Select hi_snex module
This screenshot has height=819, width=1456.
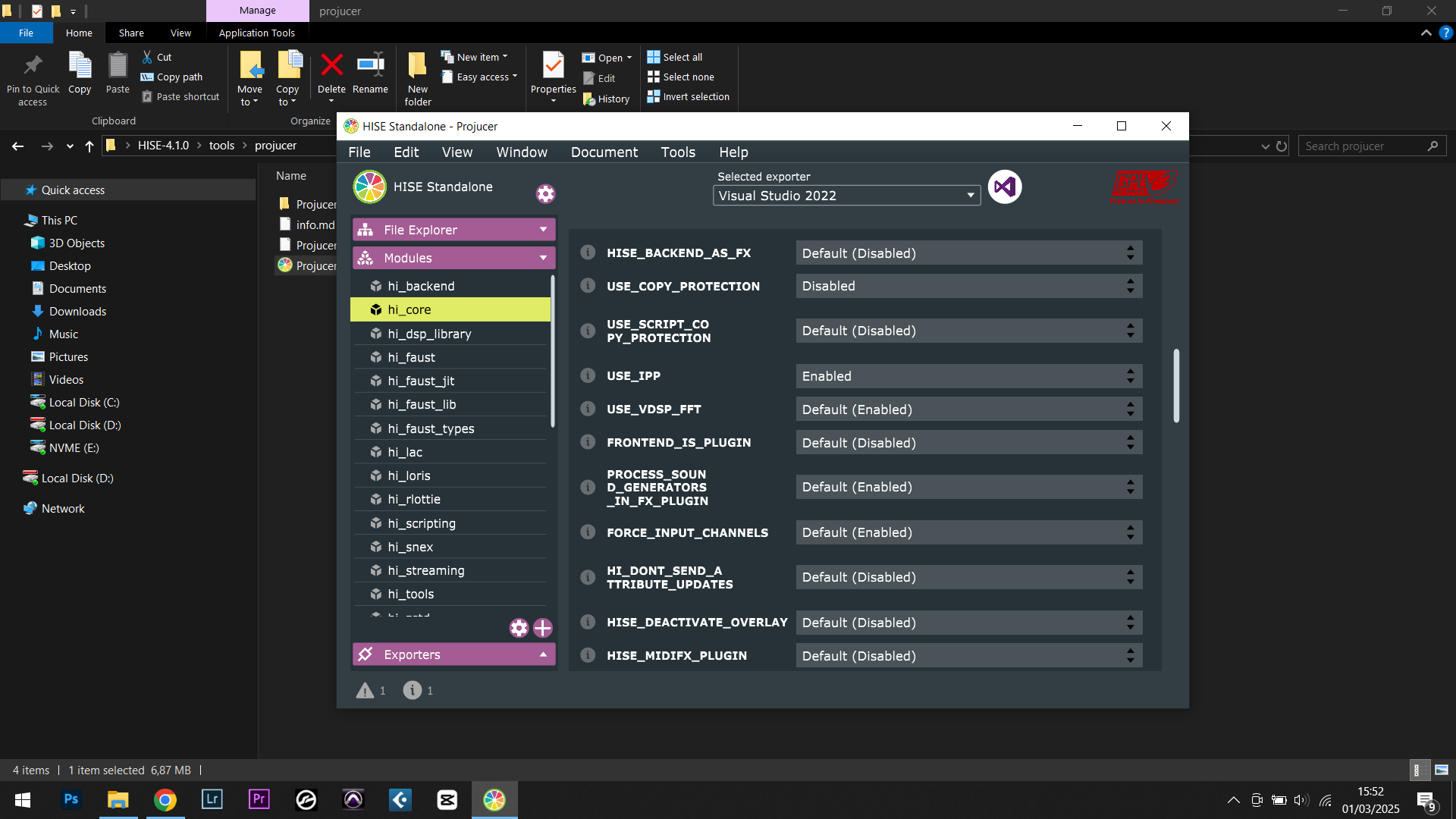point(450,547)
